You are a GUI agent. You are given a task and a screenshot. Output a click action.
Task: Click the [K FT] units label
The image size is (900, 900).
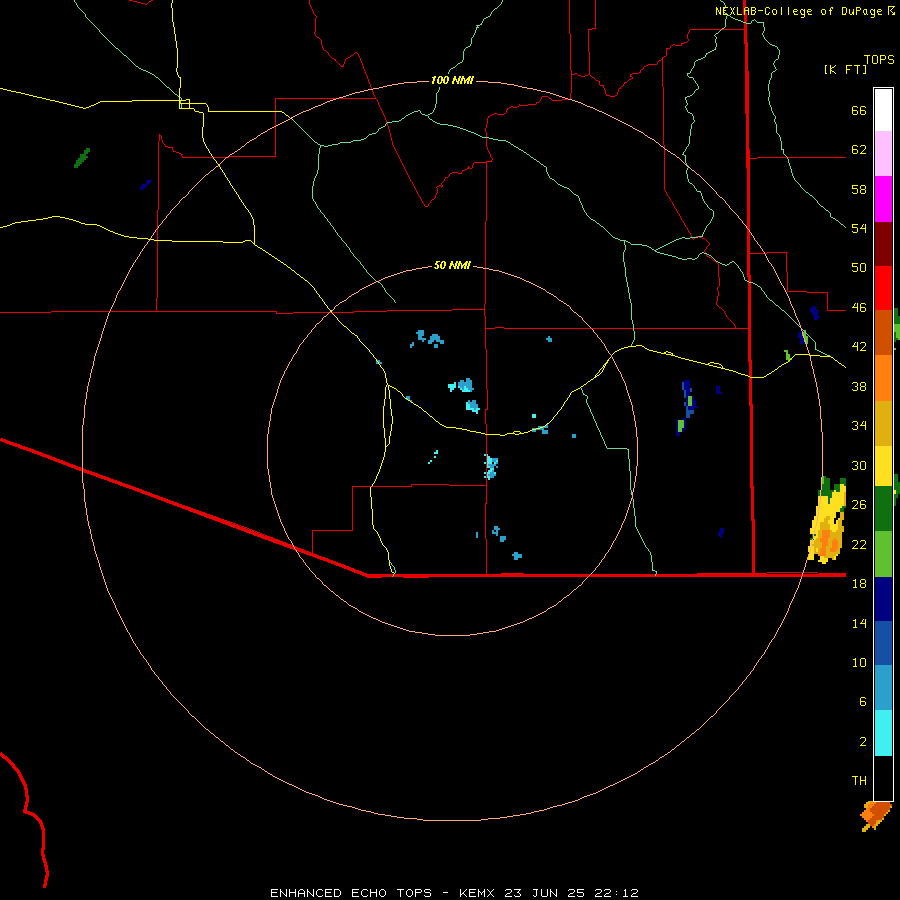pos(845,69)
